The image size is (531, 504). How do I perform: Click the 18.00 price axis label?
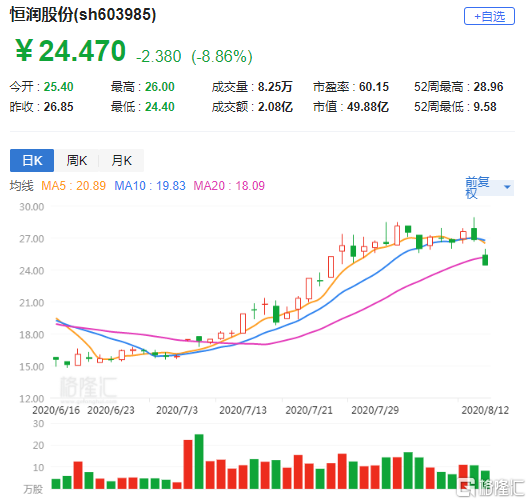[x=31, y=335]
